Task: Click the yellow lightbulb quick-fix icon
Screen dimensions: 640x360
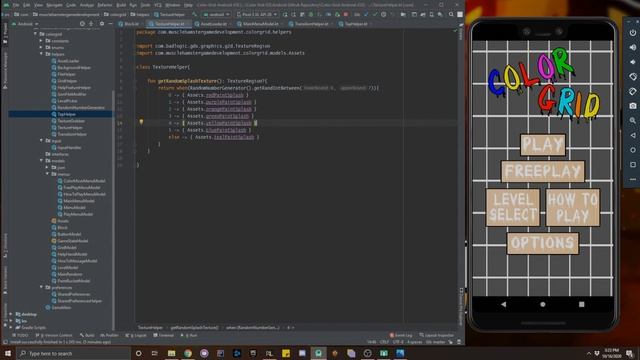Action: pyautogui.click(x=141, y=122)
